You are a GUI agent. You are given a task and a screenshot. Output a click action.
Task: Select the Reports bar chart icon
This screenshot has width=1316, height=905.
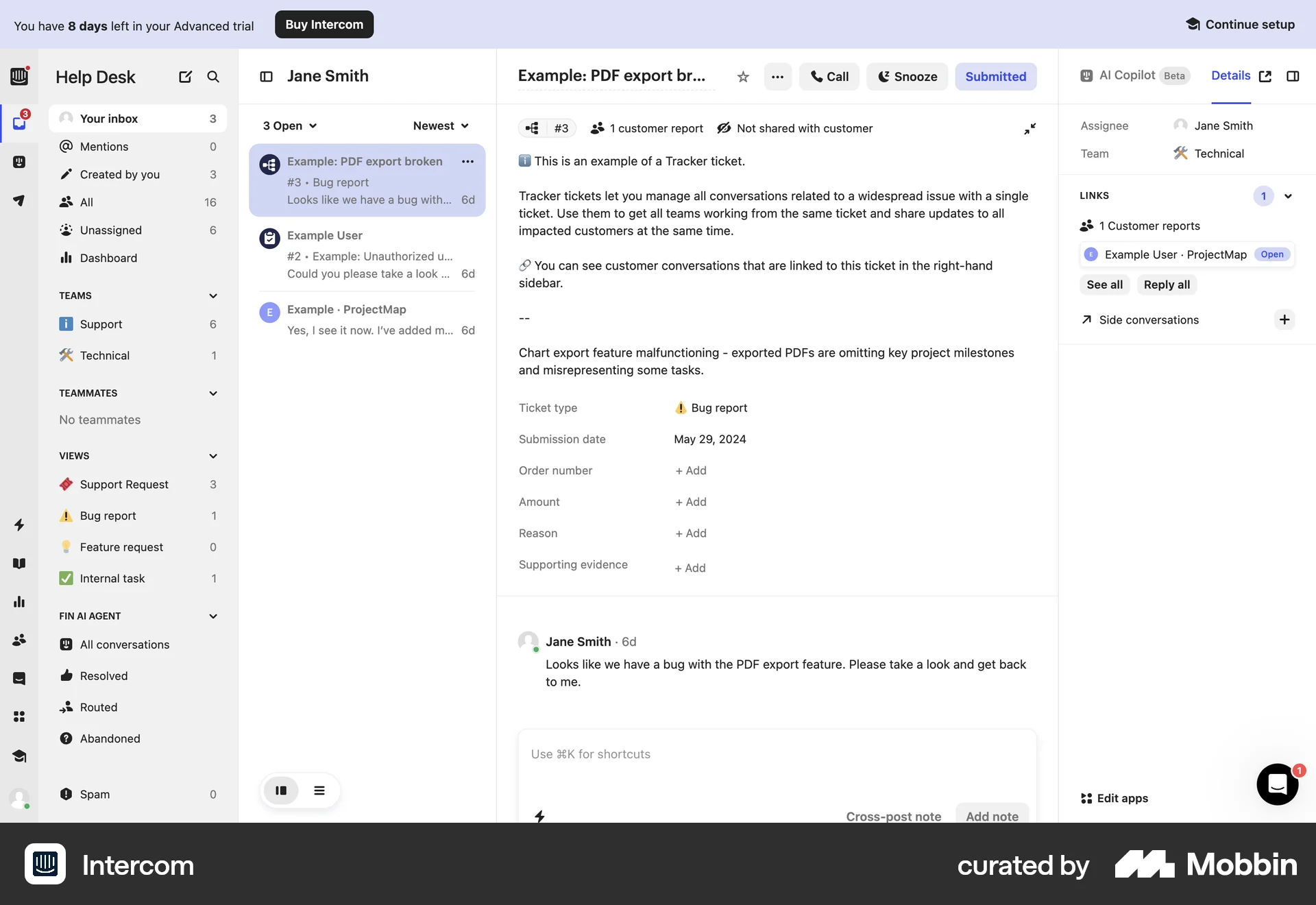pyautogui.click(x=20, y=602)
